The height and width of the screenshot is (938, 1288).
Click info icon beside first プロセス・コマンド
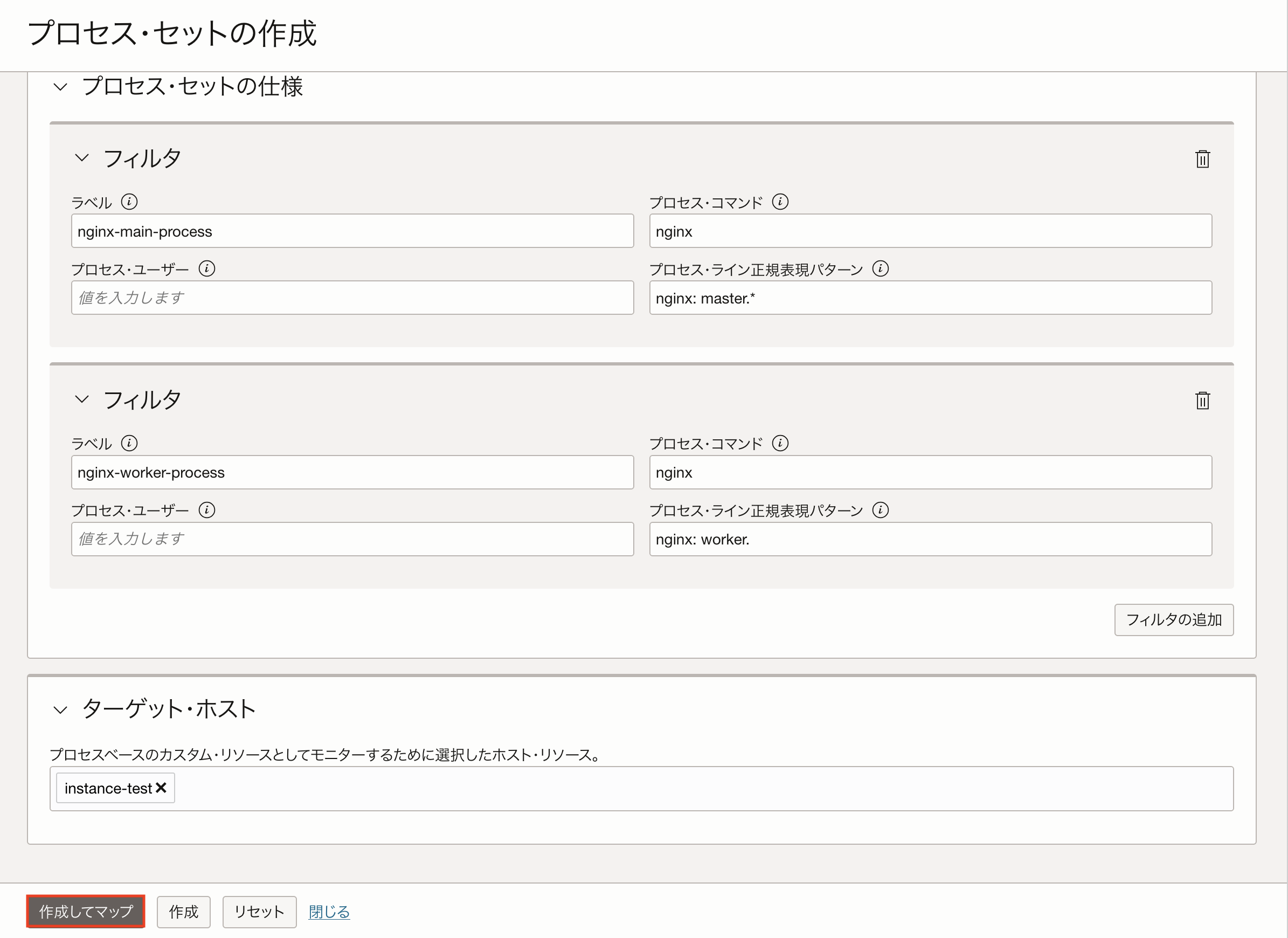780,202
